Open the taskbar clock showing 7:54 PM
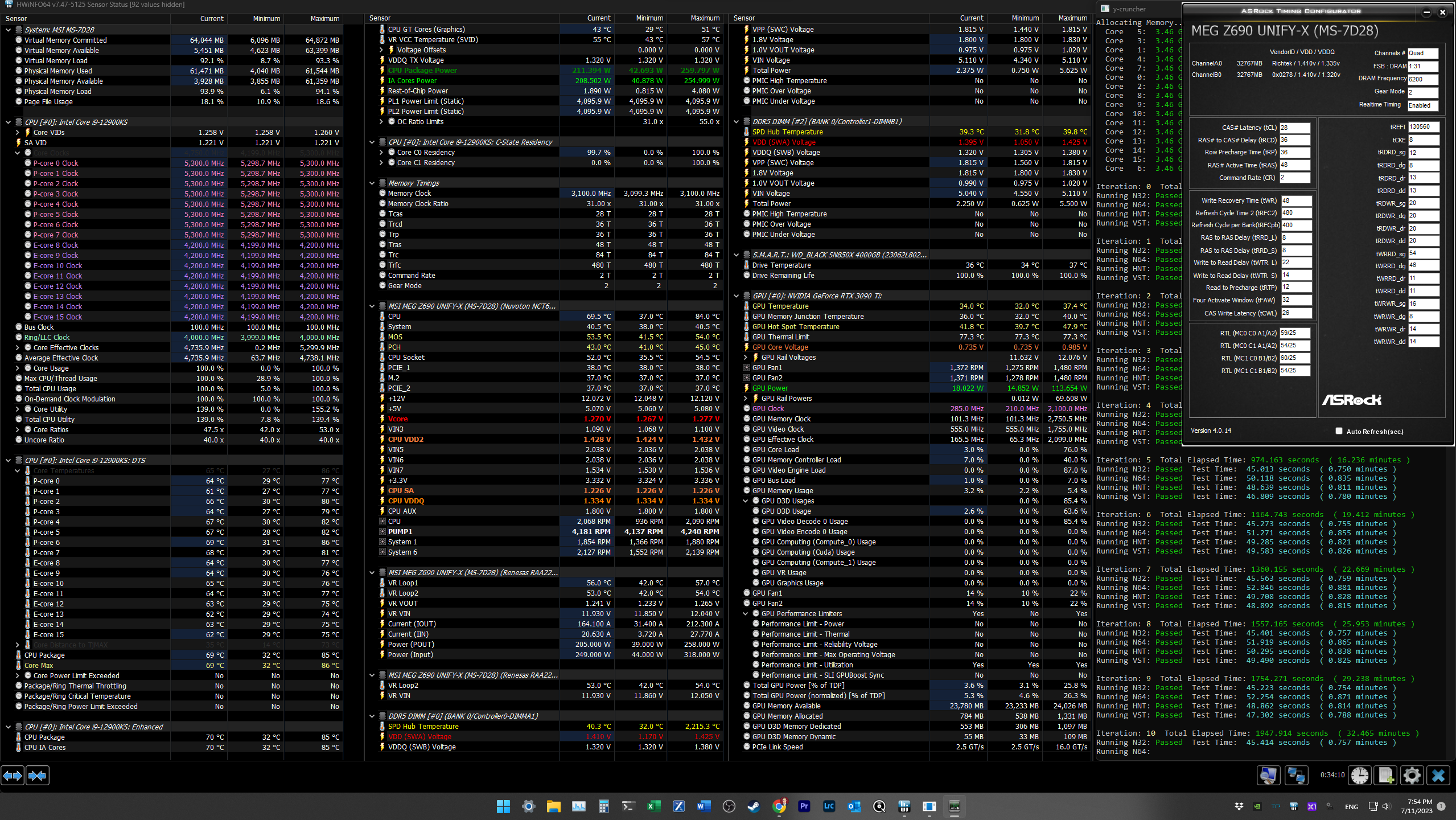1456x820 pixels. point(1417,806)
